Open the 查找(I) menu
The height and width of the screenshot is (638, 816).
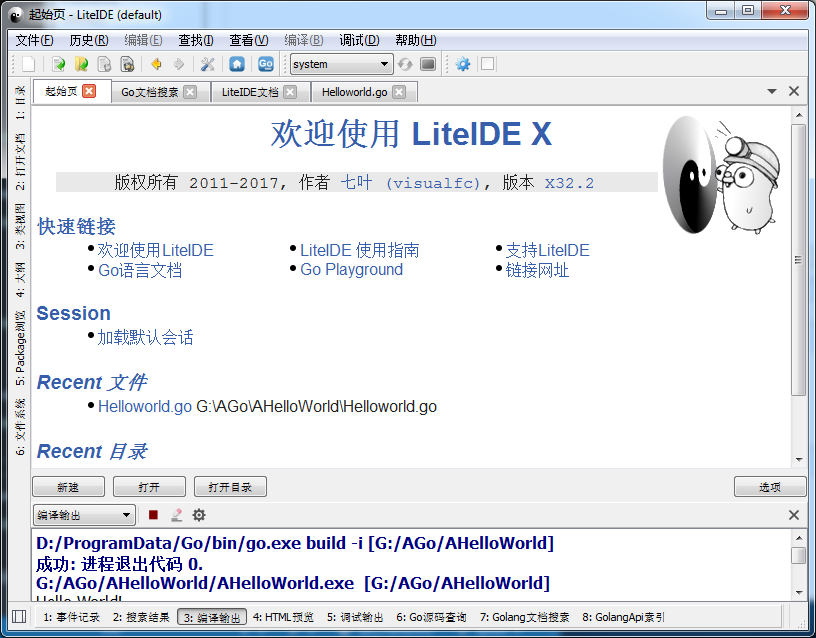(196, 40)
